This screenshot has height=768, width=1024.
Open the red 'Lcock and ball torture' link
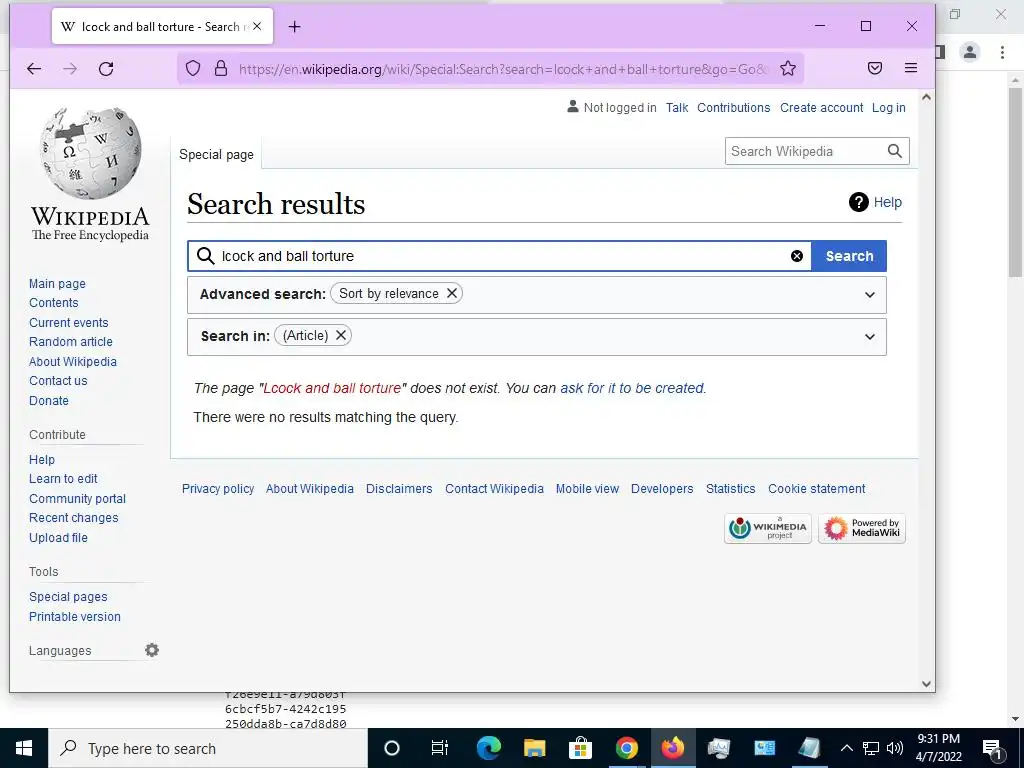click(x=332, y=388)
